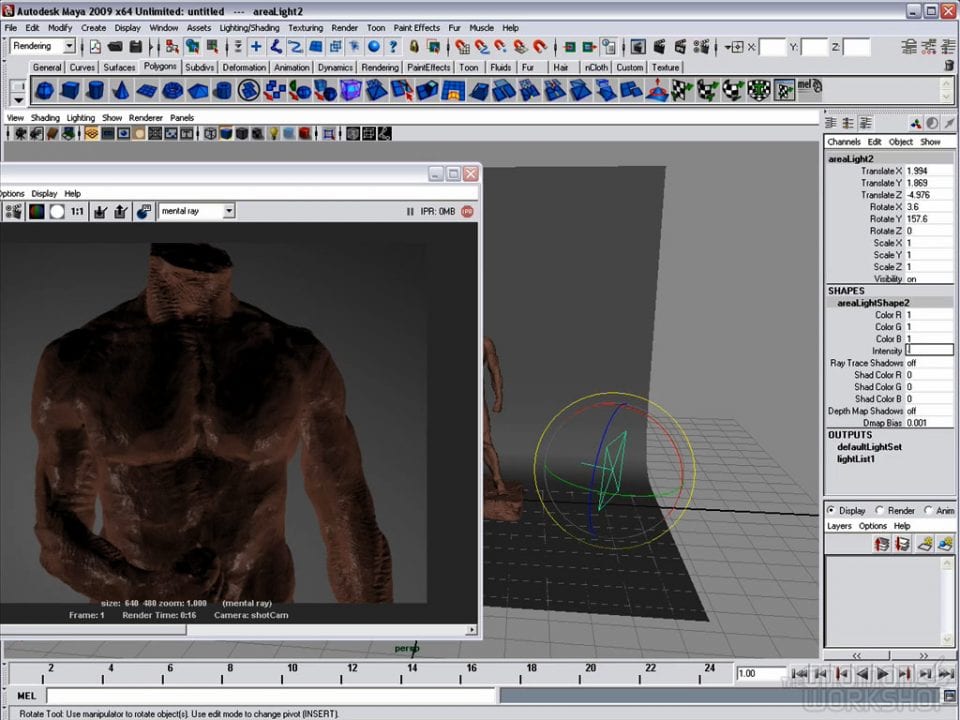Pause the IPR render

coord(410,211)
